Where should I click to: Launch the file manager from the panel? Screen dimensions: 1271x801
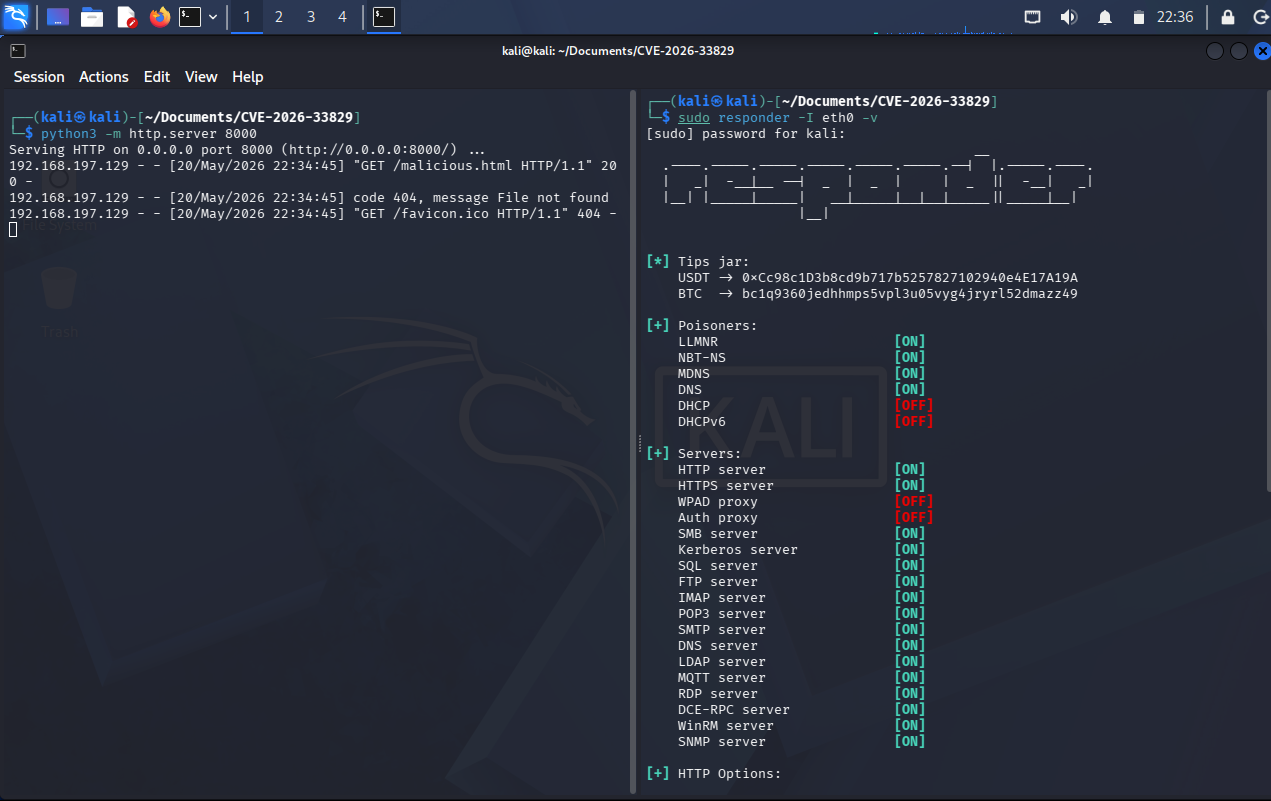(x=92, y=17)
